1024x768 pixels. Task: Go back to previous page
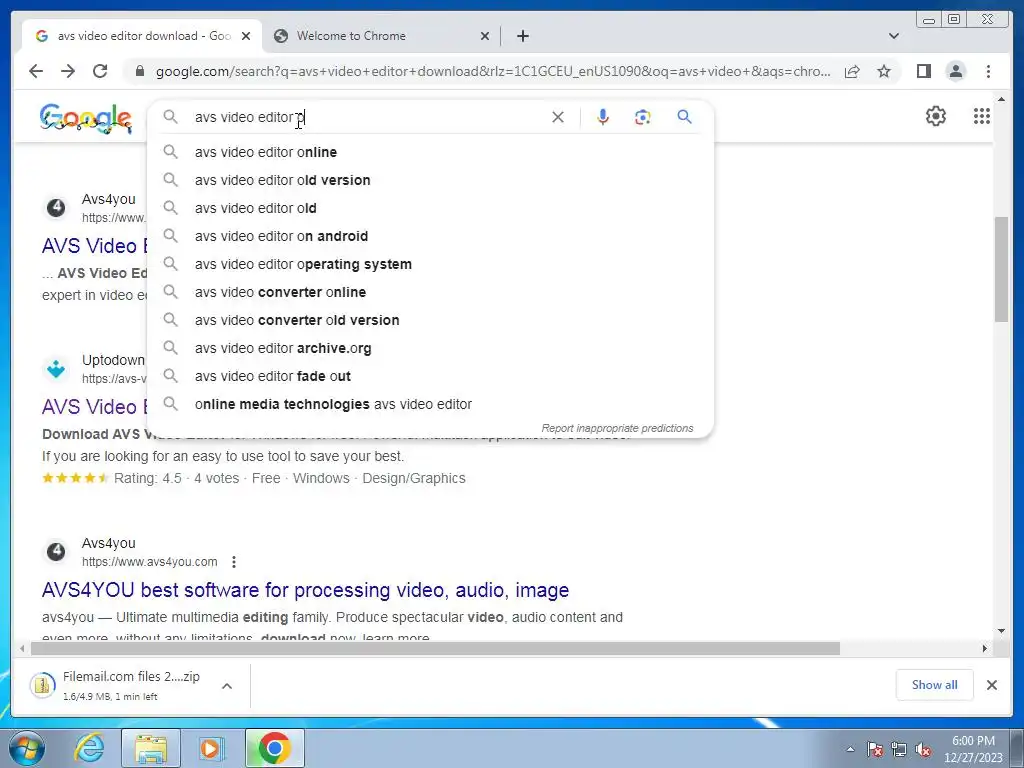coord(36,71)
